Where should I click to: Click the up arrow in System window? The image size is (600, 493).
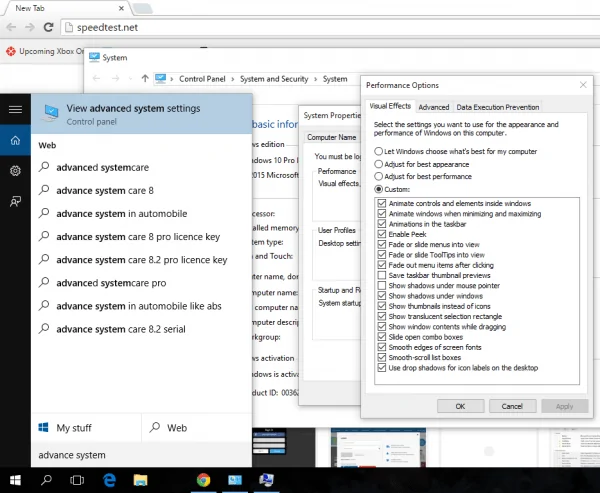click(x=145, y=78)
